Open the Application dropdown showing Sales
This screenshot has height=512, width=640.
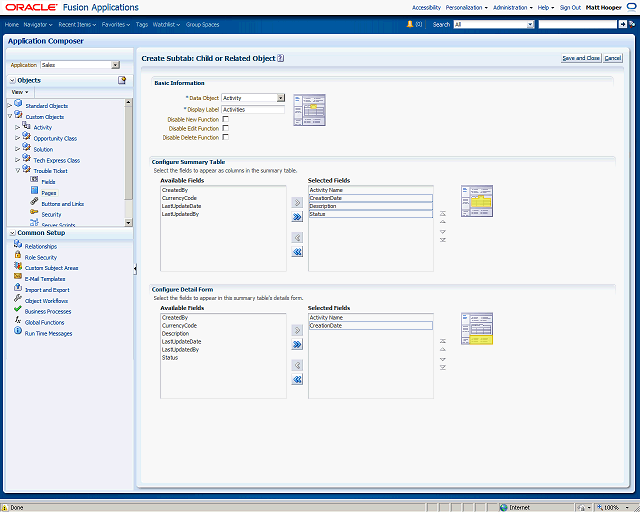116,65
